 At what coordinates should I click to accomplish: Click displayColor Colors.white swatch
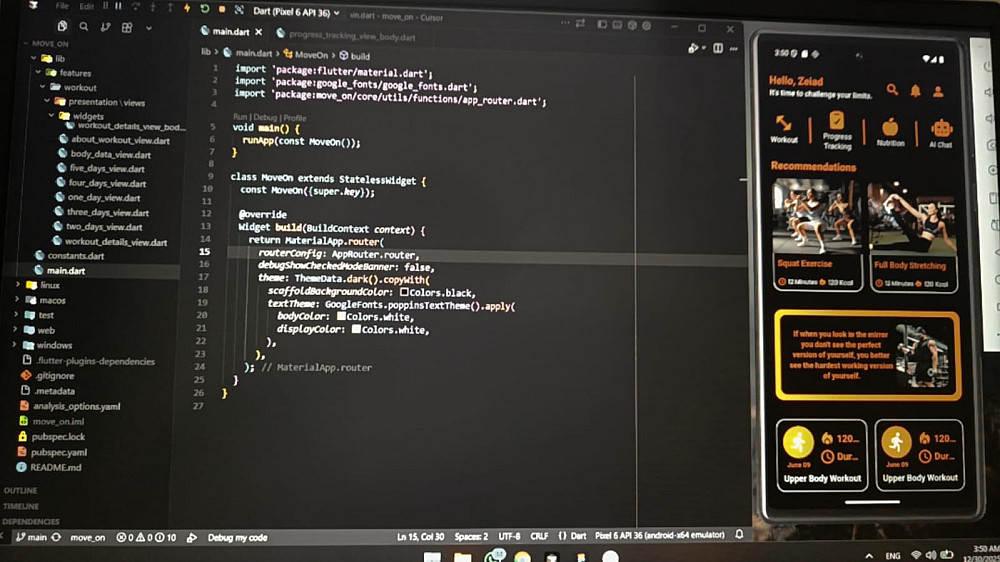click(x=357, y=329)
